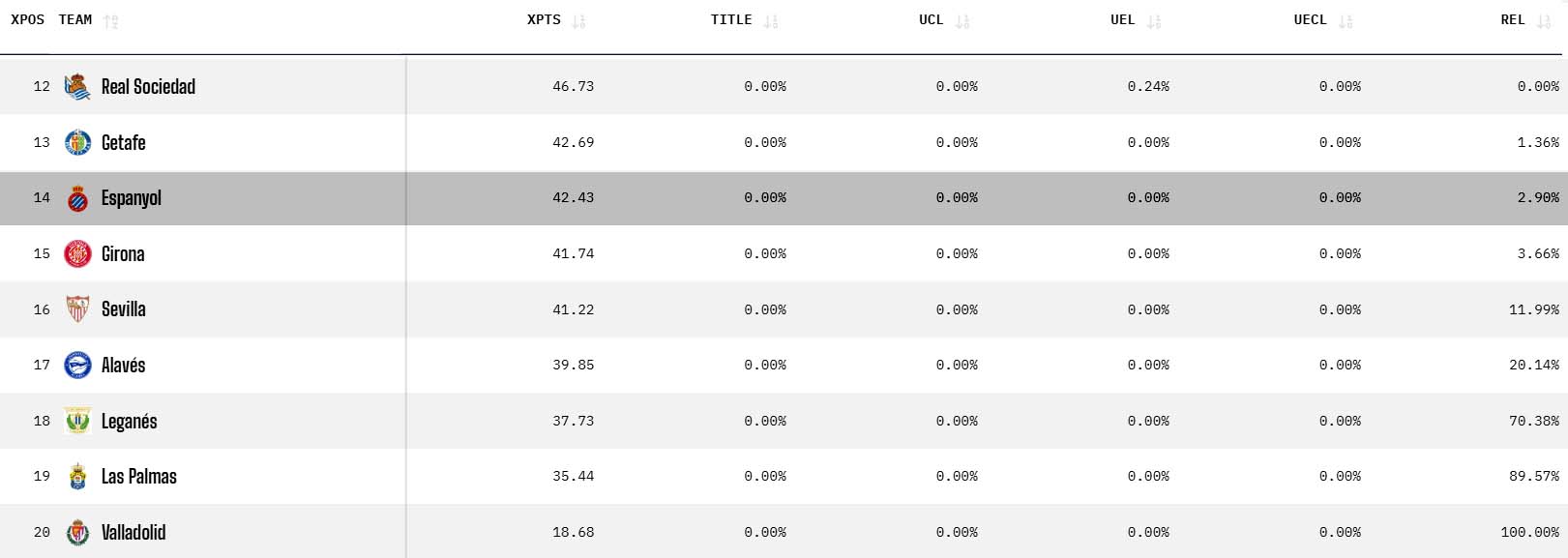Screen dimensions: 1568x558
Task: Click the XPOS column header
Action: tap(27, 20)
